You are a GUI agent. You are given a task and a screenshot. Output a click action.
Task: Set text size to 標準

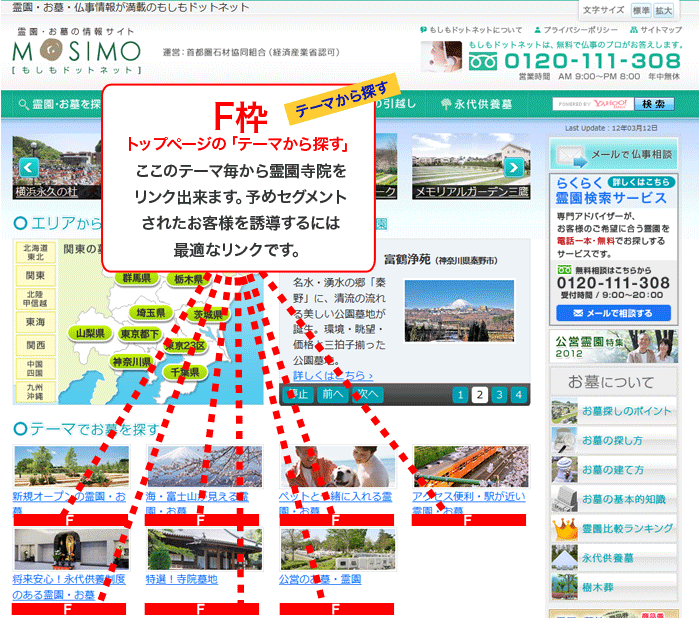(641, 11)
